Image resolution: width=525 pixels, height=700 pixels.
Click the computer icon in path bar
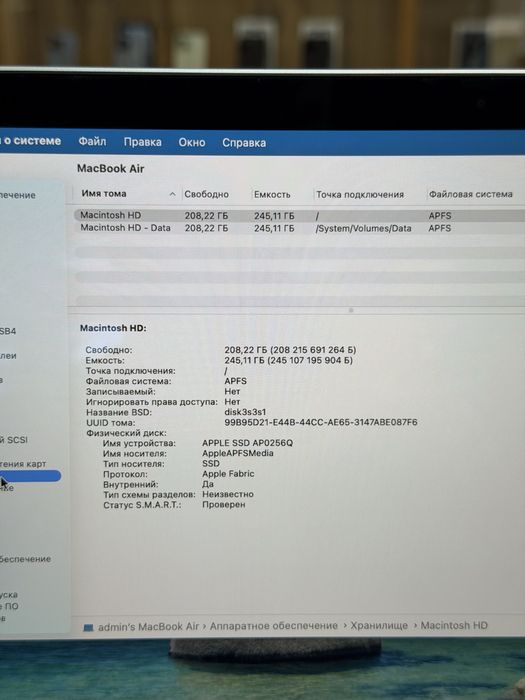click(88, 627)
